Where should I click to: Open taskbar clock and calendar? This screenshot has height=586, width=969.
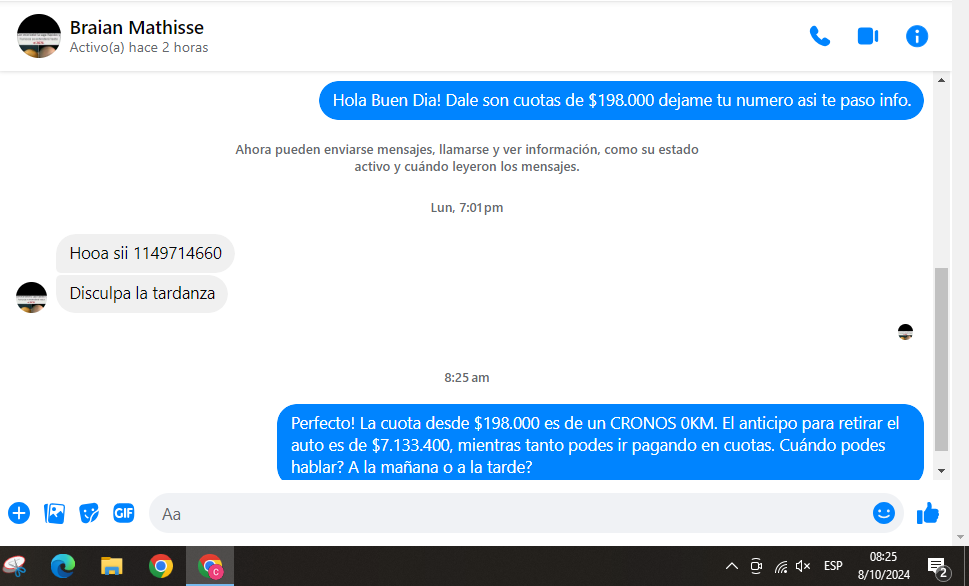[x=884, y=566]
